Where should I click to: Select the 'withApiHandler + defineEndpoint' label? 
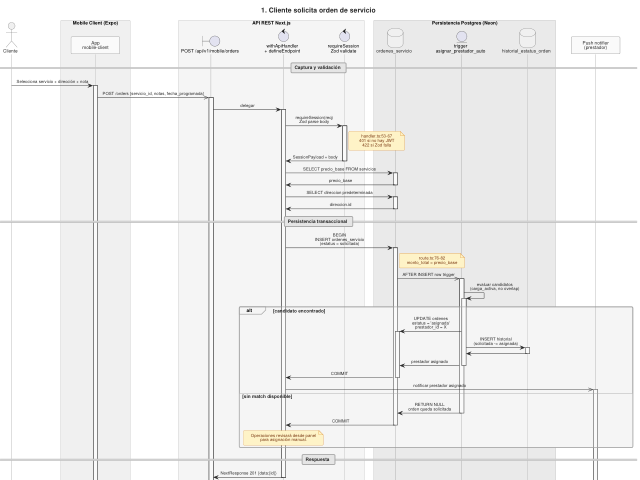point(282,49)
